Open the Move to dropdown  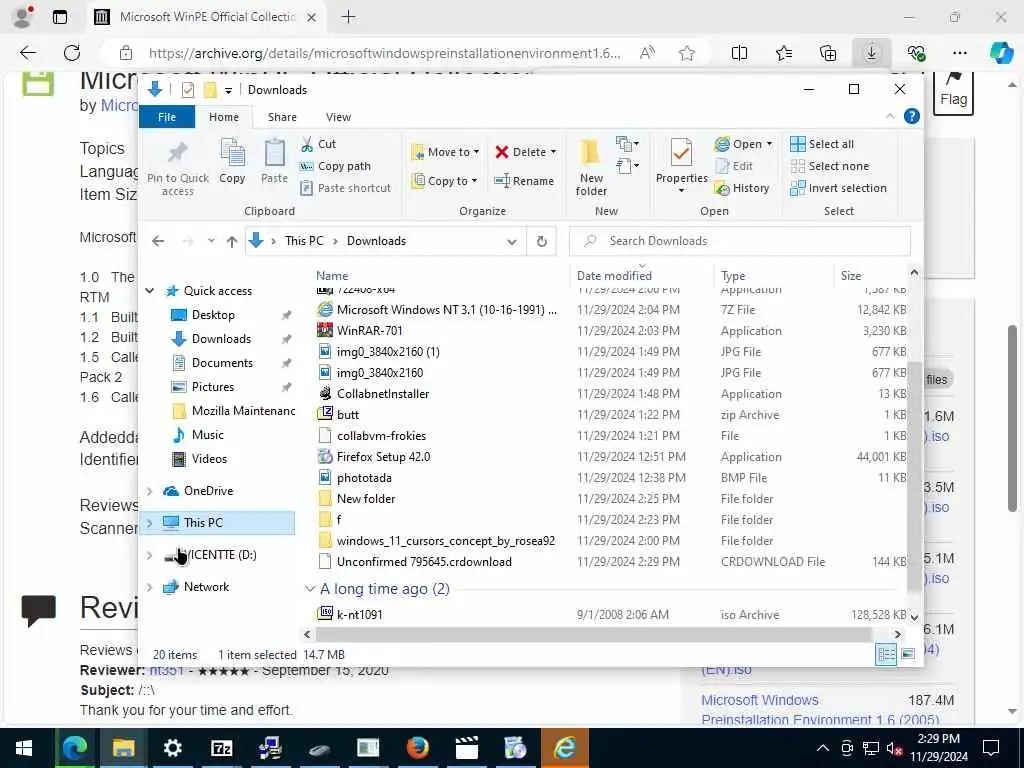[445, 152]
